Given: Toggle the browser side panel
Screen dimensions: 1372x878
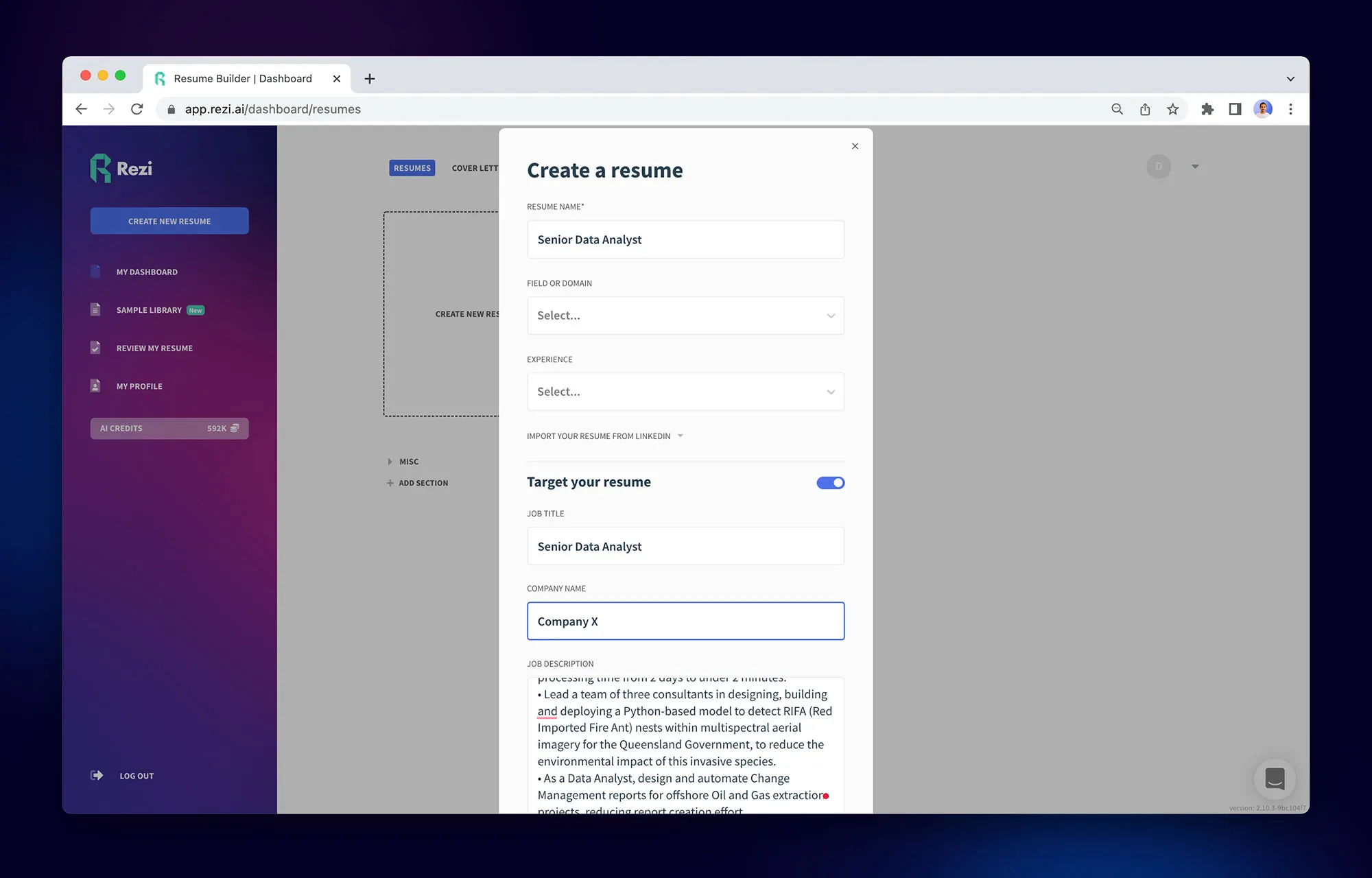Looking at the screenshot, I should [1235, 109].
